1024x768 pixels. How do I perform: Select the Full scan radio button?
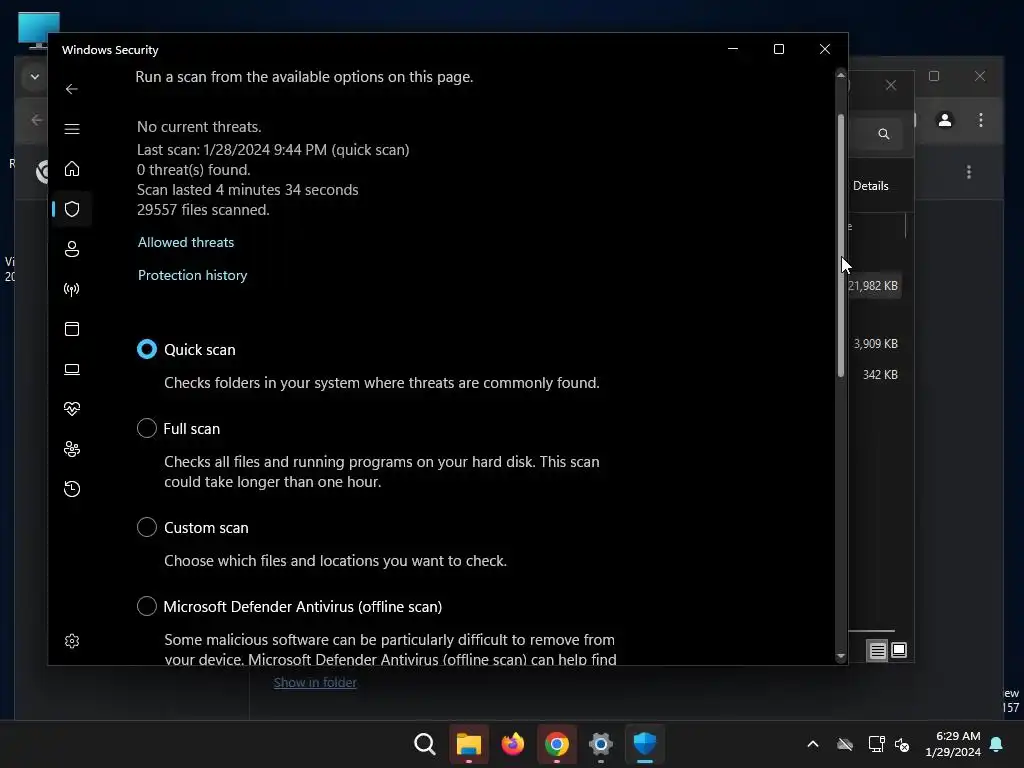[x=147, y=428]
